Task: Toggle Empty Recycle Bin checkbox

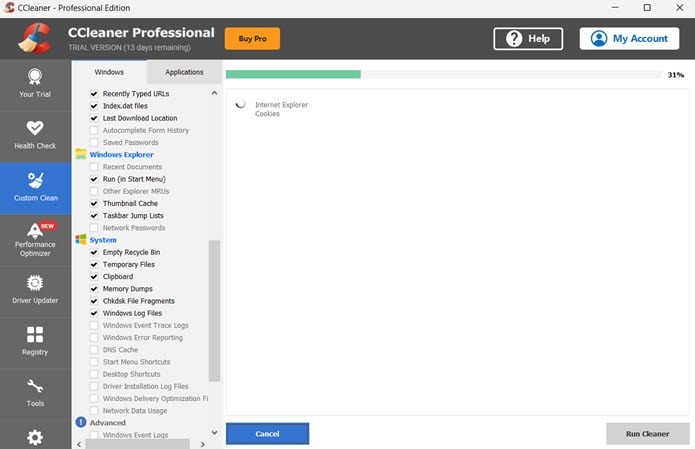Action: tap(94, 252)
